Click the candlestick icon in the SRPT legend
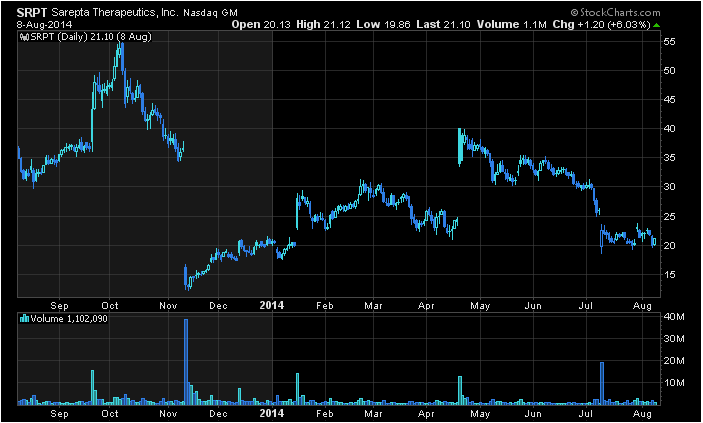Image resolution: width=703 pixels, height=423 pixels. (x=25, y=37)
